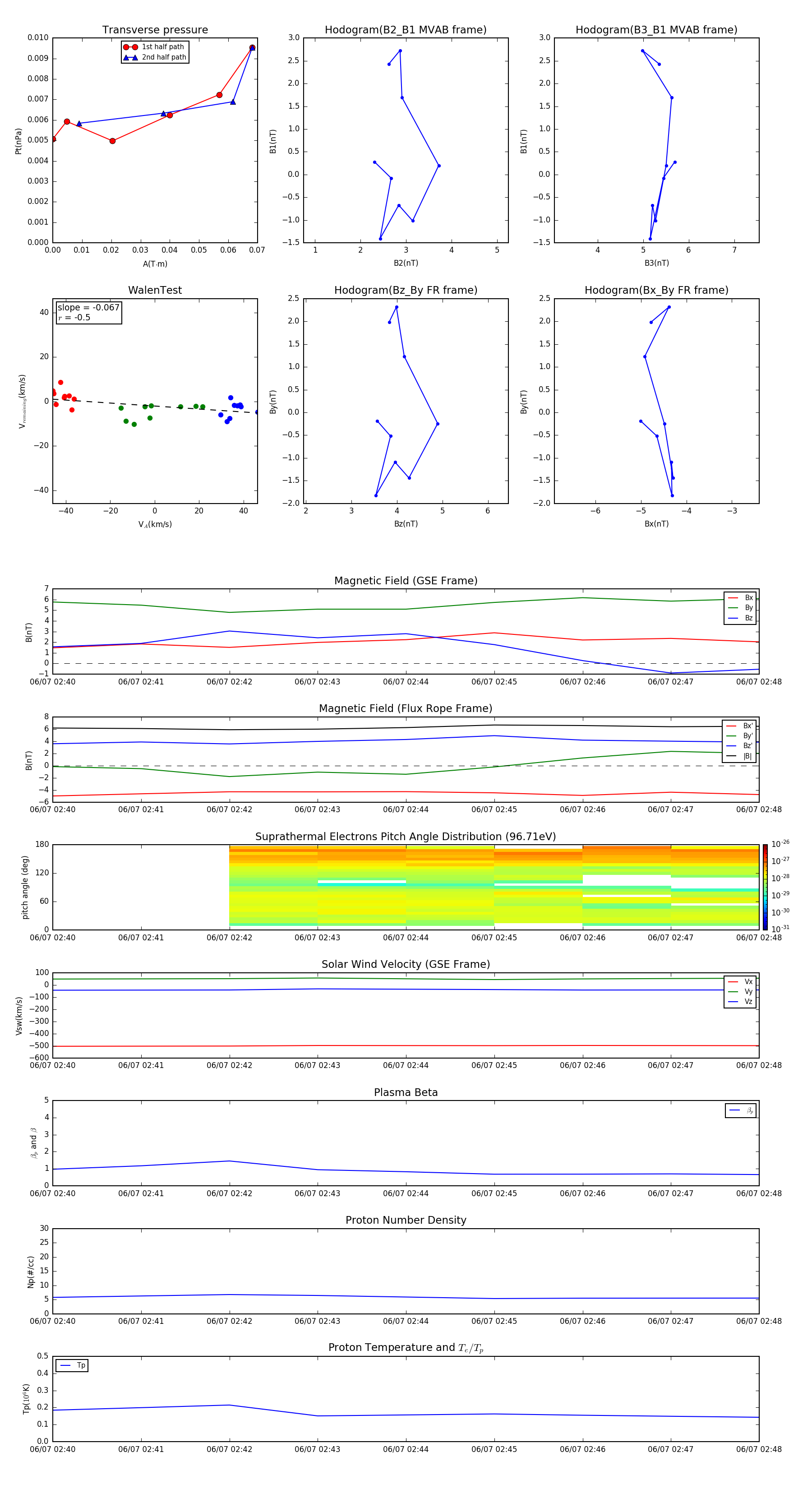Select '2nd half path' legend entry
Image resolution: width=812 pixels, height=1489 pixels.
[155, 57]
